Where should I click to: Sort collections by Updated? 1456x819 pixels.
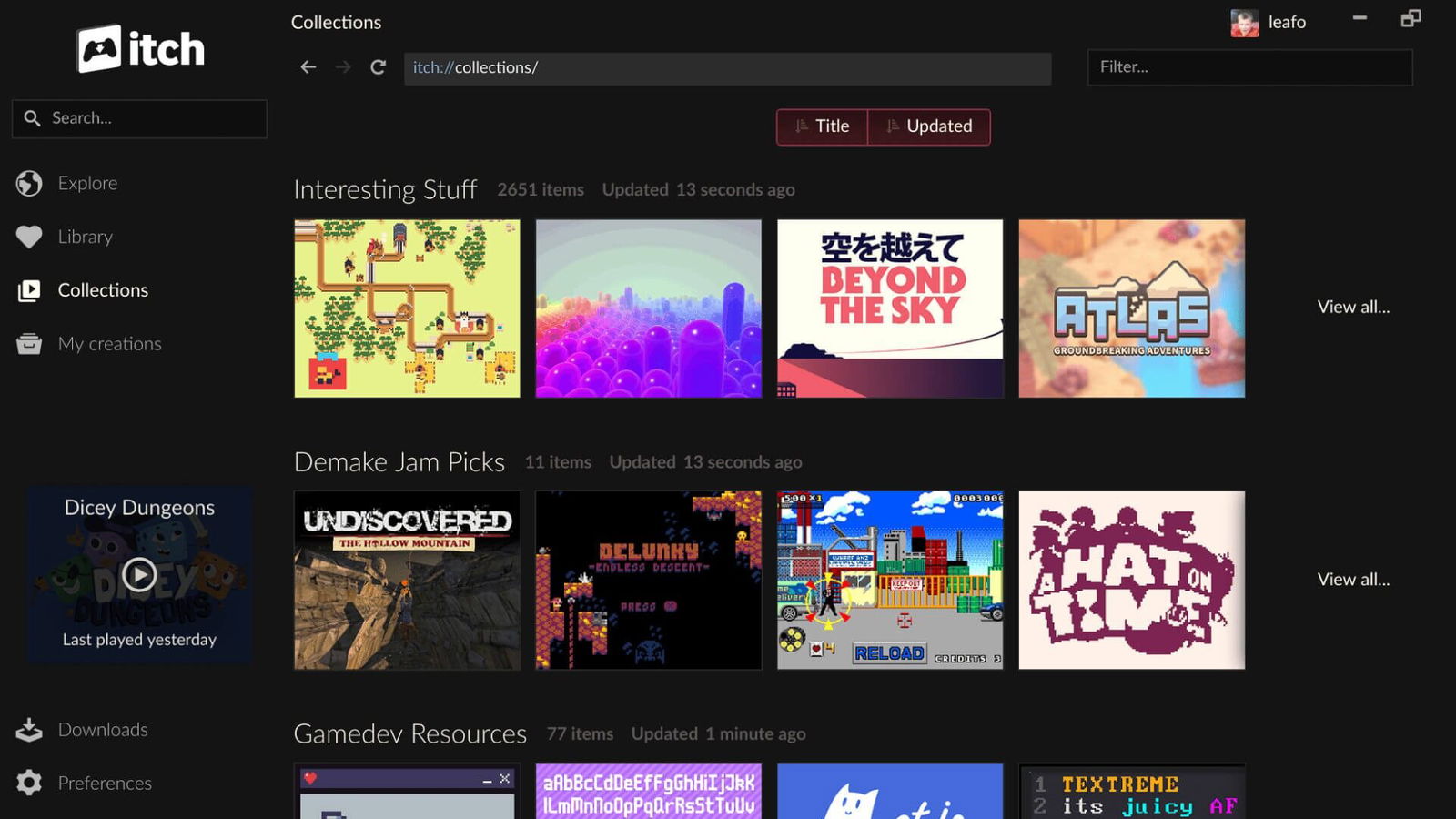coord(930,126)
